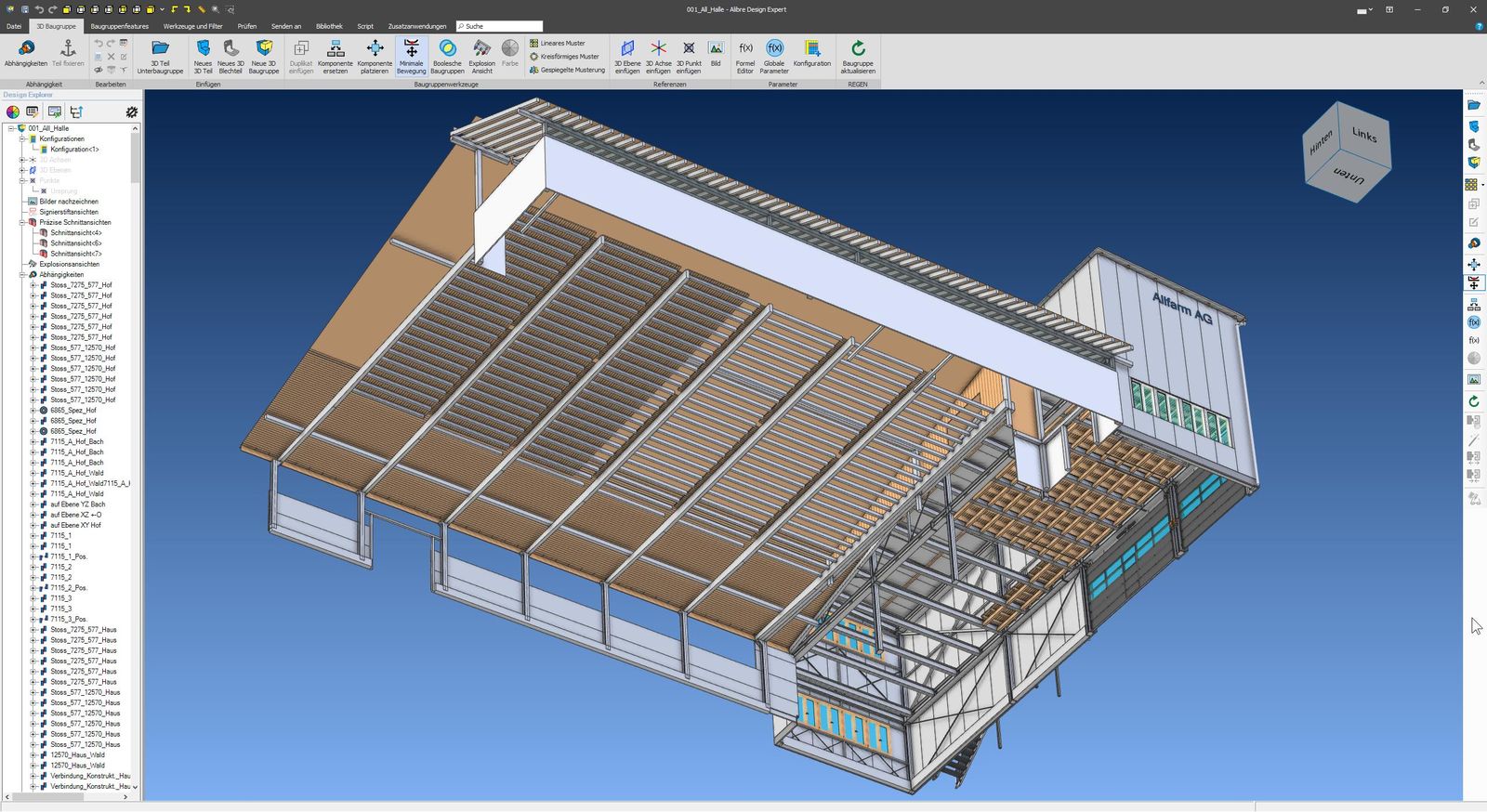
Task: Create a Neues 3D Blechteil
Action: coord(230,56)
